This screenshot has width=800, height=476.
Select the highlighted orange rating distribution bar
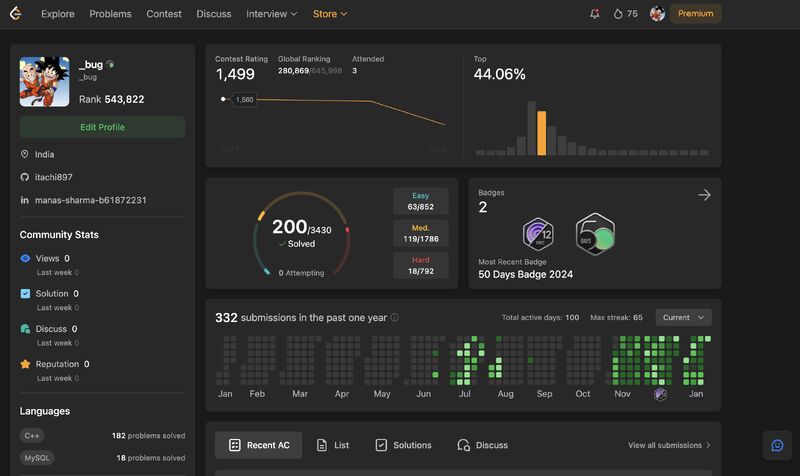click(541, 133)
